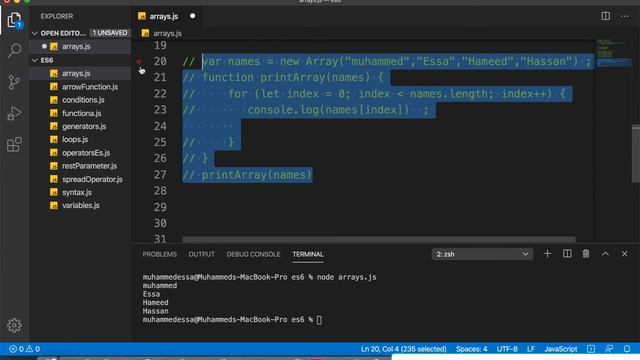Open the Search view in activity bar
The height and width of the screenshot is (360, 640).
[x=15, y=50]
